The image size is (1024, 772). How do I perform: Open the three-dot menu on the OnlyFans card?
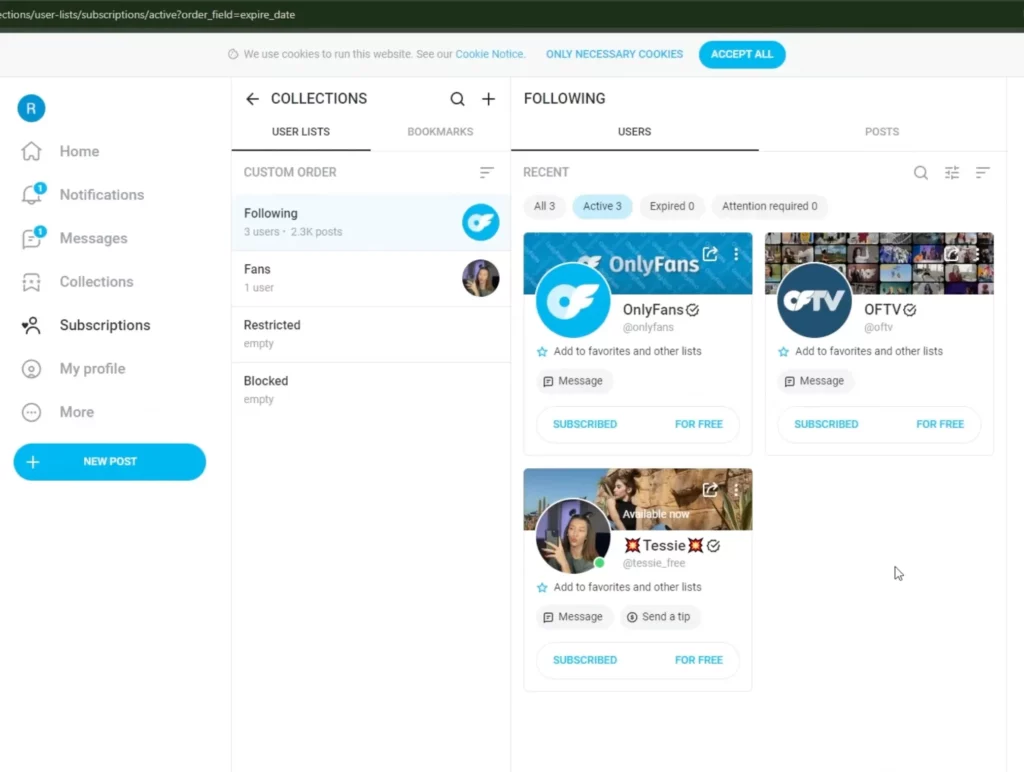point(736,255)
